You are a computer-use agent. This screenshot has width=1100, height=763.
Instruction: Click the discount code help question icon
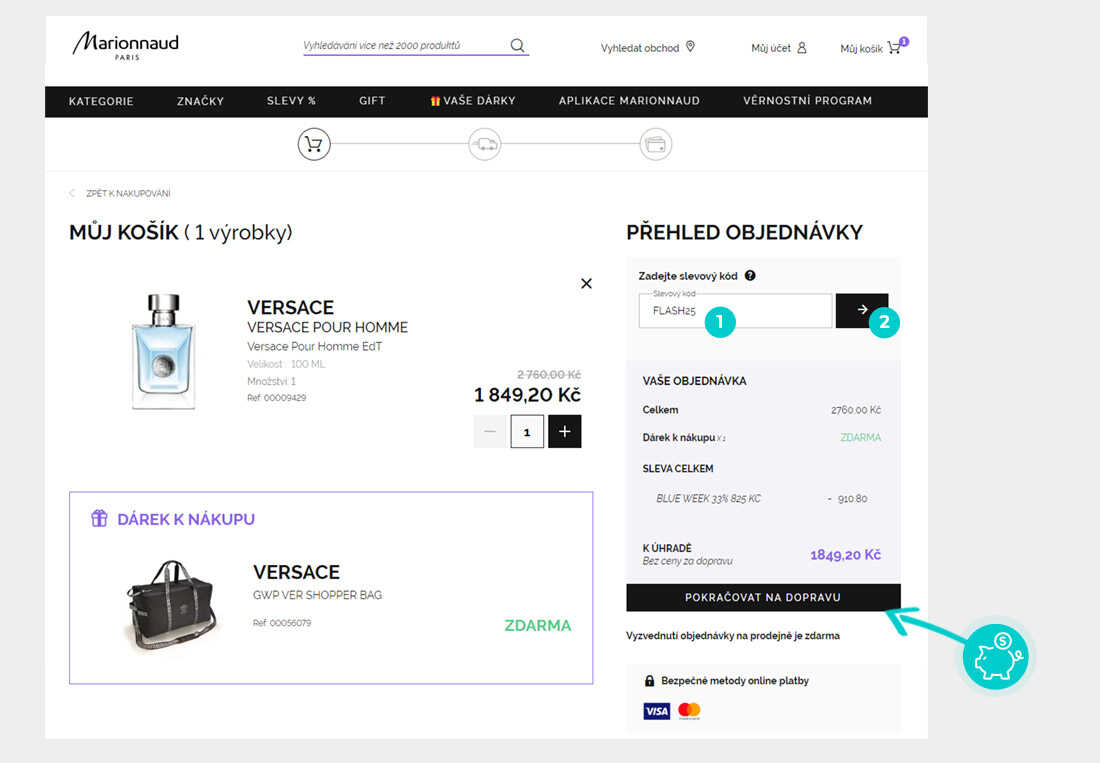(x=750, y=276)
